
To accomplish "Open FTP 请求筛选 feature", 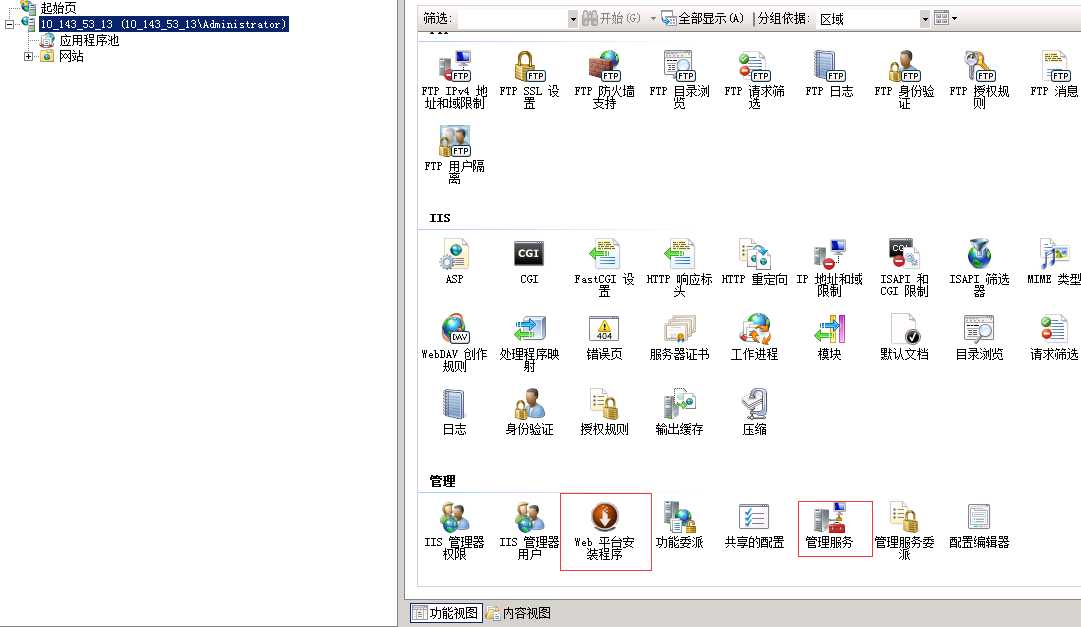I will (754, 80).
